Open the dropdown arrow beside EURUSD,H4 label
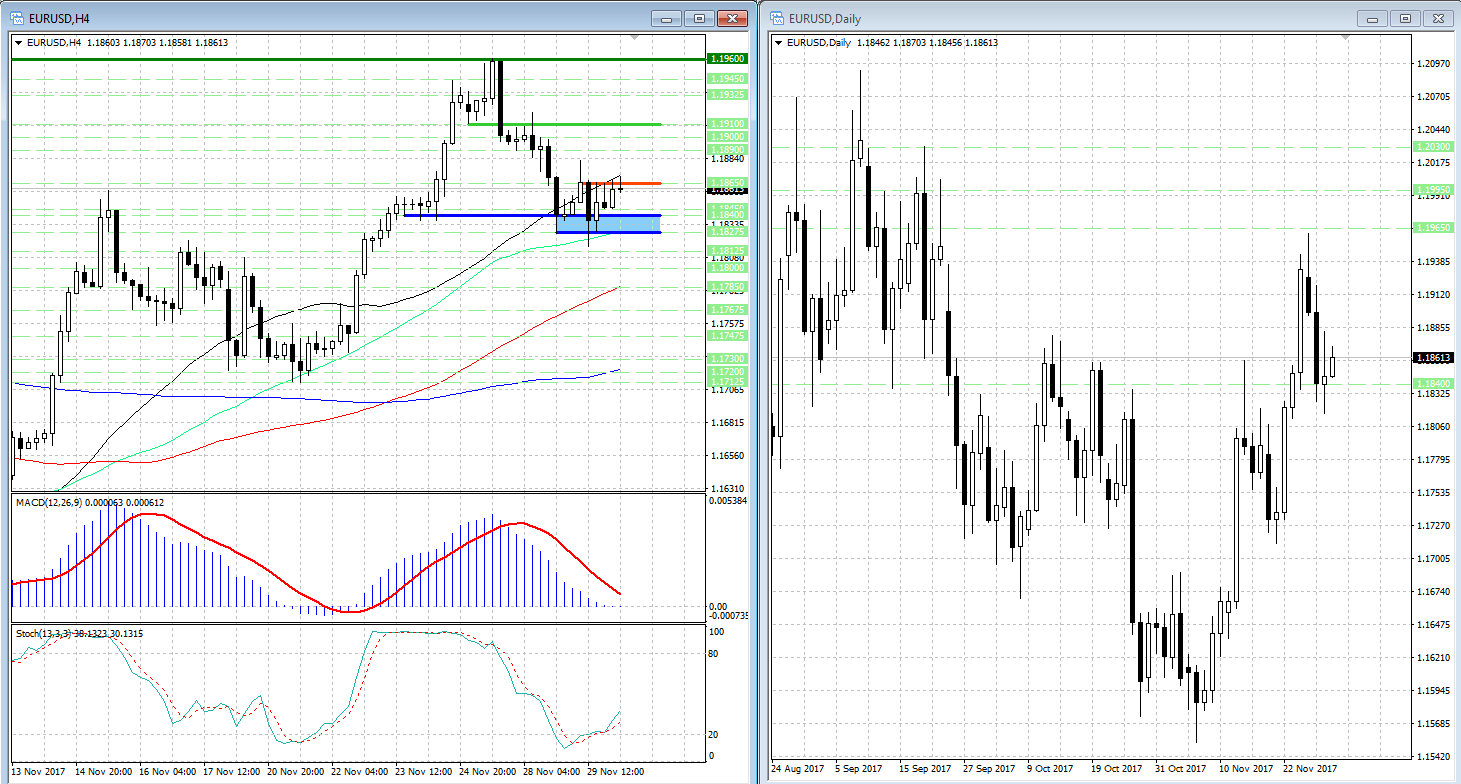Screen dimensions: 1461x784 pos(19,42)
